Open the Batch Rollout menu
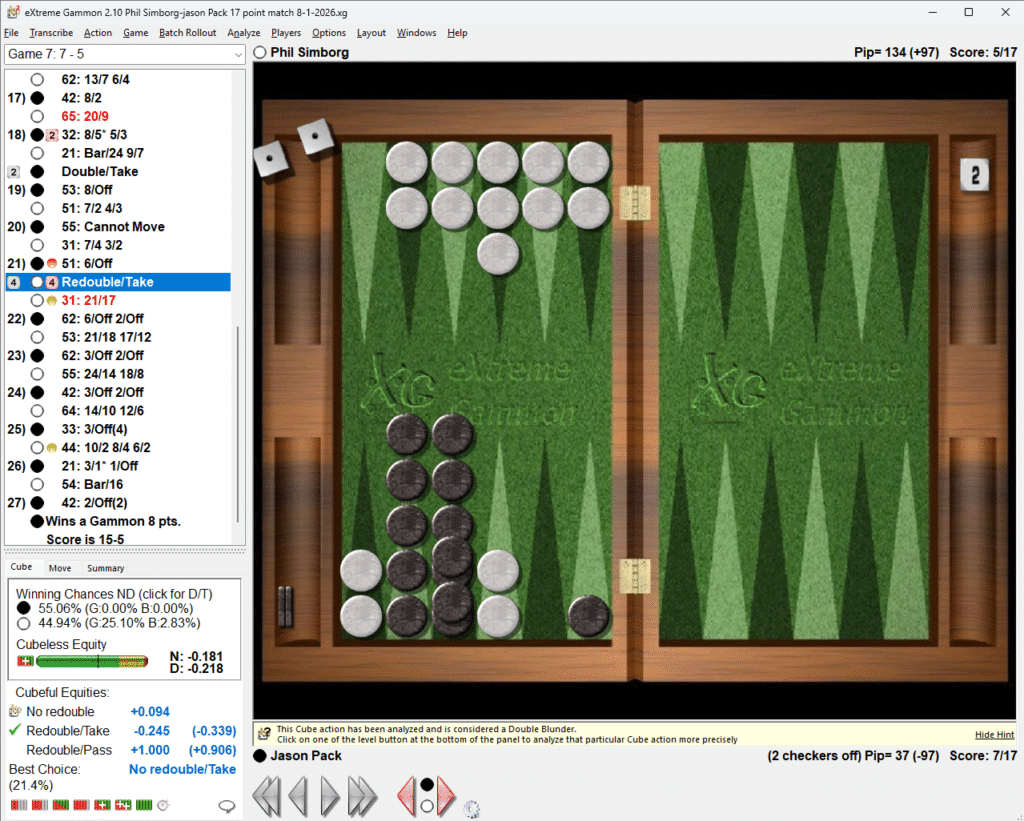The image size is (1024, 821). pos(187,33)
